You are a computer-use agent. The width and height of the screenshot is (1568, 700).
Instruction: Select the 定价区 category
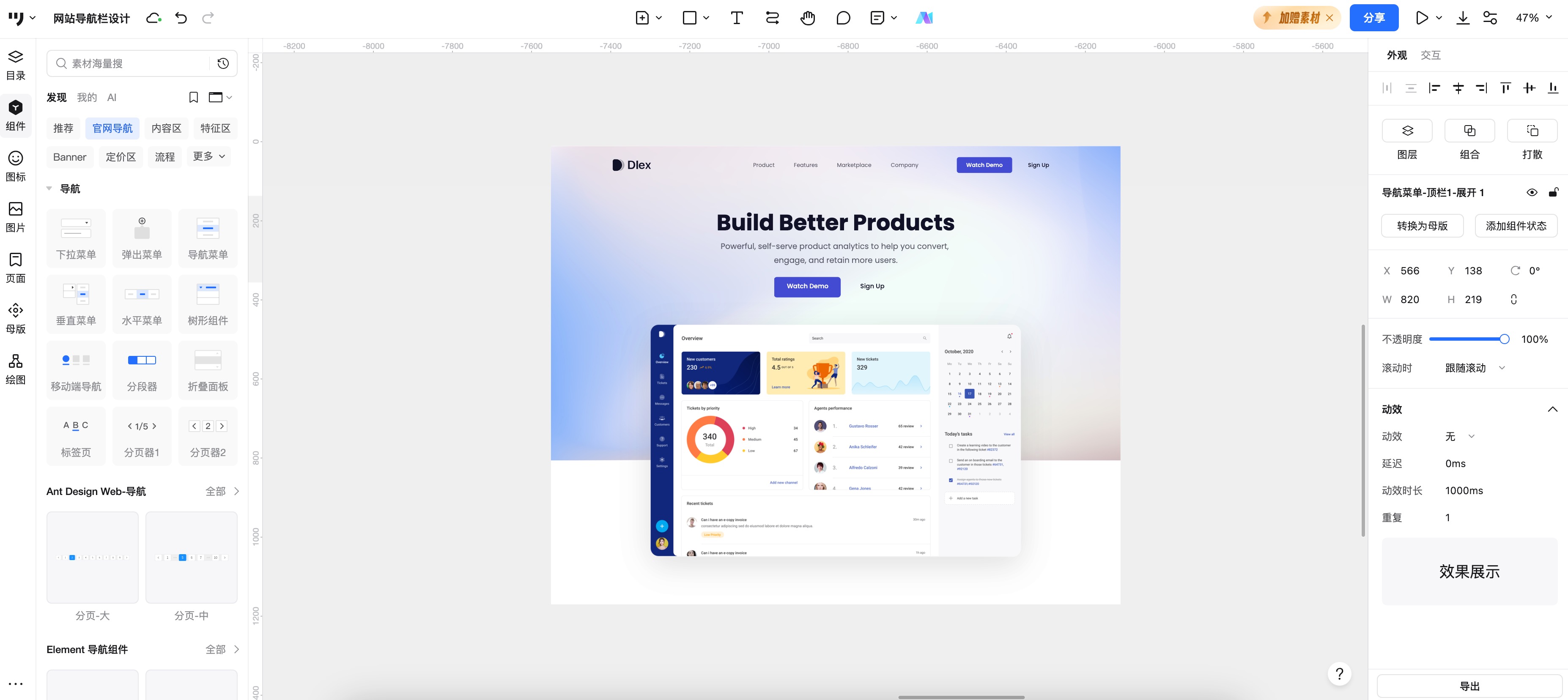[121, 157]
